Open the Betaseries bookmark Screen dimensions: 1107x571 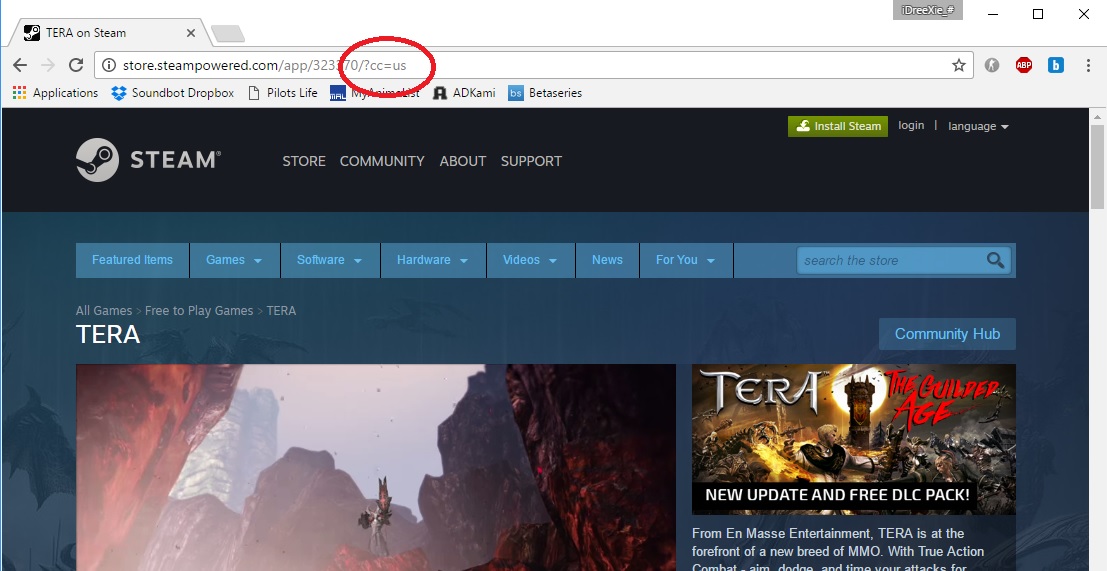tap(545, 92)
